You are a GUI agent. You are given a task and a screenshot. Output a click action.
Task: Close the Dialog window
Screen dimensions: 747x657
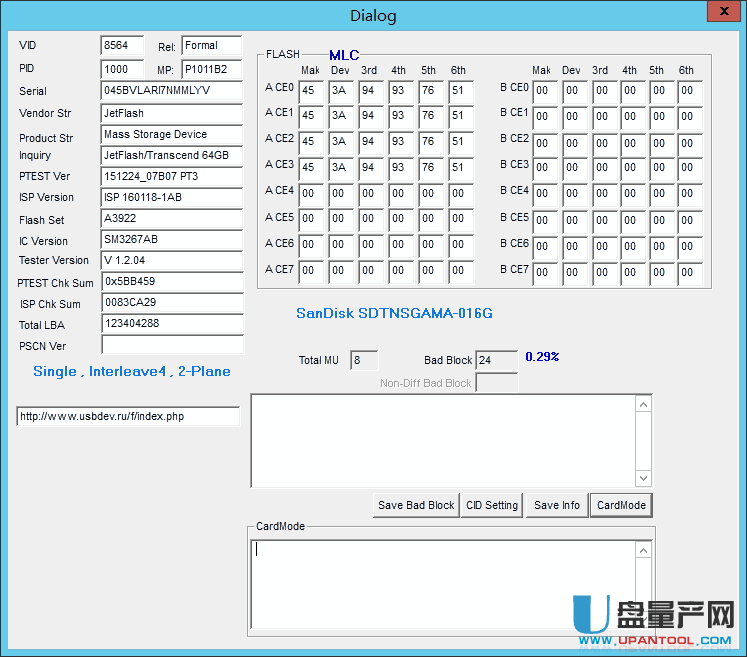pos(719,11)
